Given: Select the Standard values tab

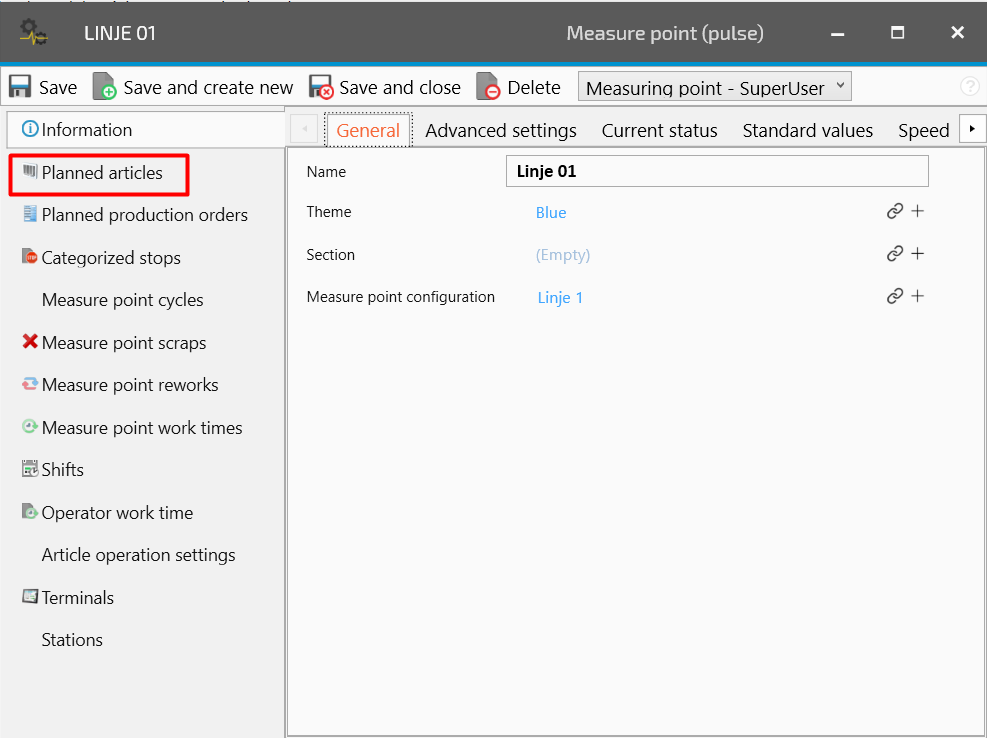Looking at the screenshot, I should [807, 131].
